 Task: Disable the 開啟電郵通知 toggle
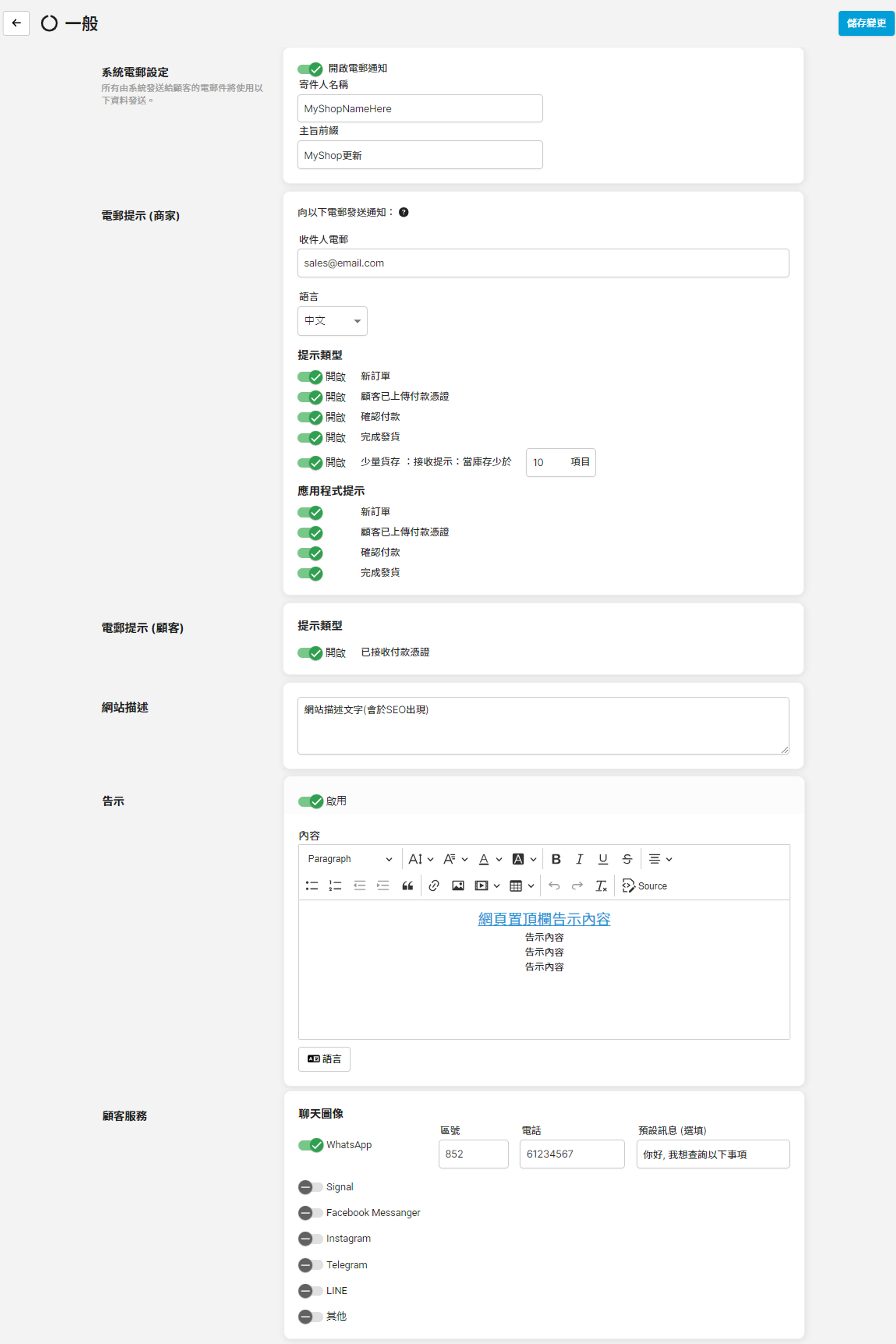pyautogui.click(x=310, y=69)
